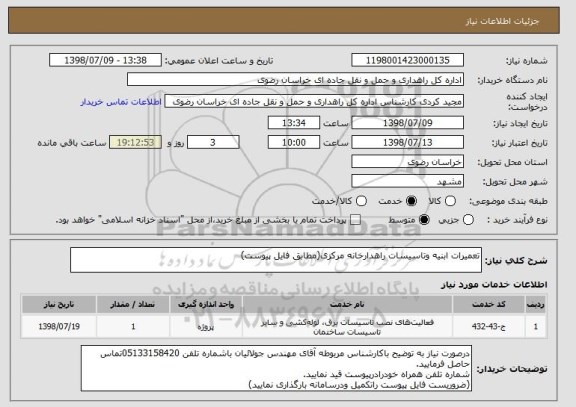Click the countdown timer 19:12:53

[135, 142]
